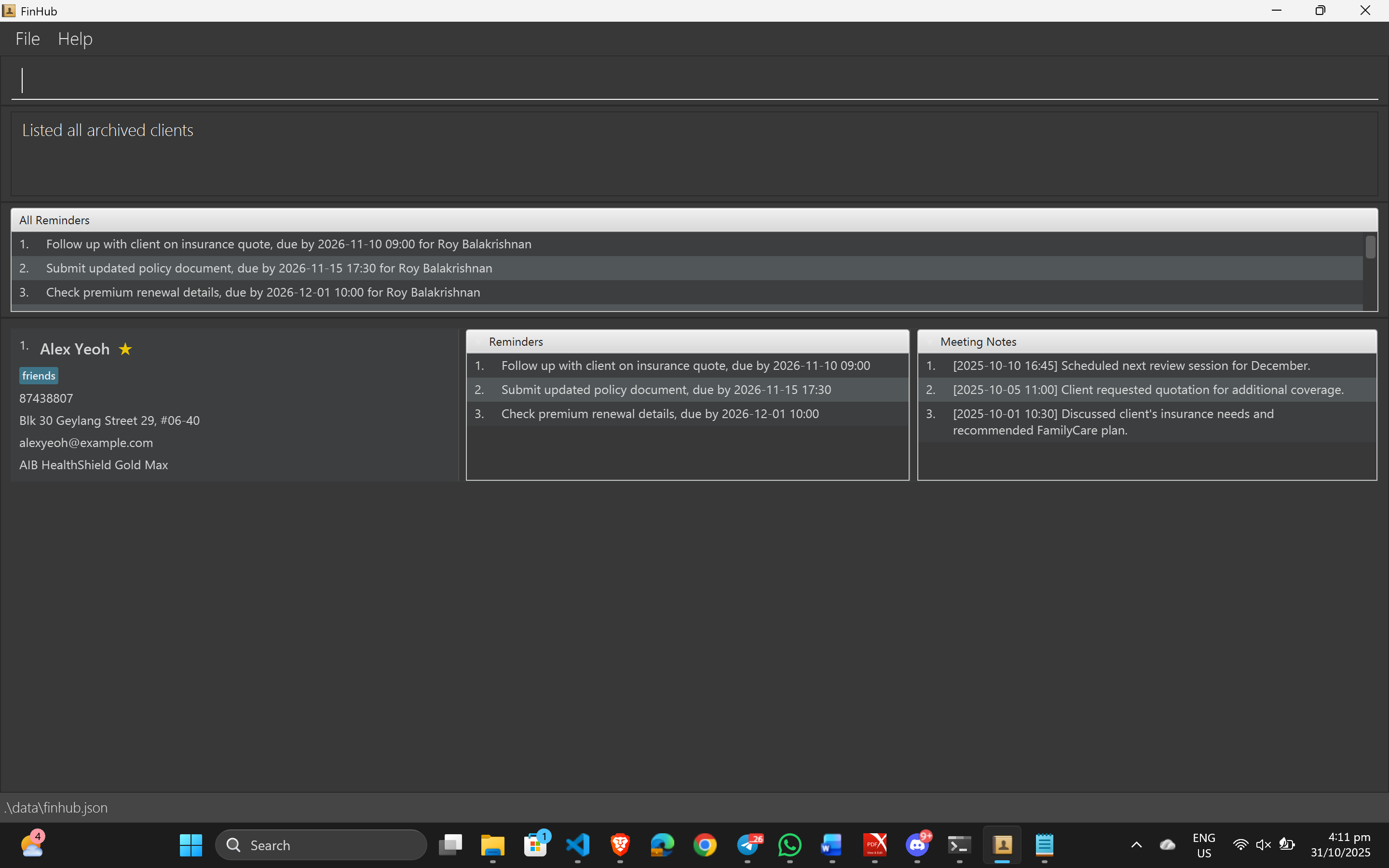Click the Telegram icon in the taskbar
Viewport: 1389px width, 868px height.
pyautogui.click(x=748, y=844)
